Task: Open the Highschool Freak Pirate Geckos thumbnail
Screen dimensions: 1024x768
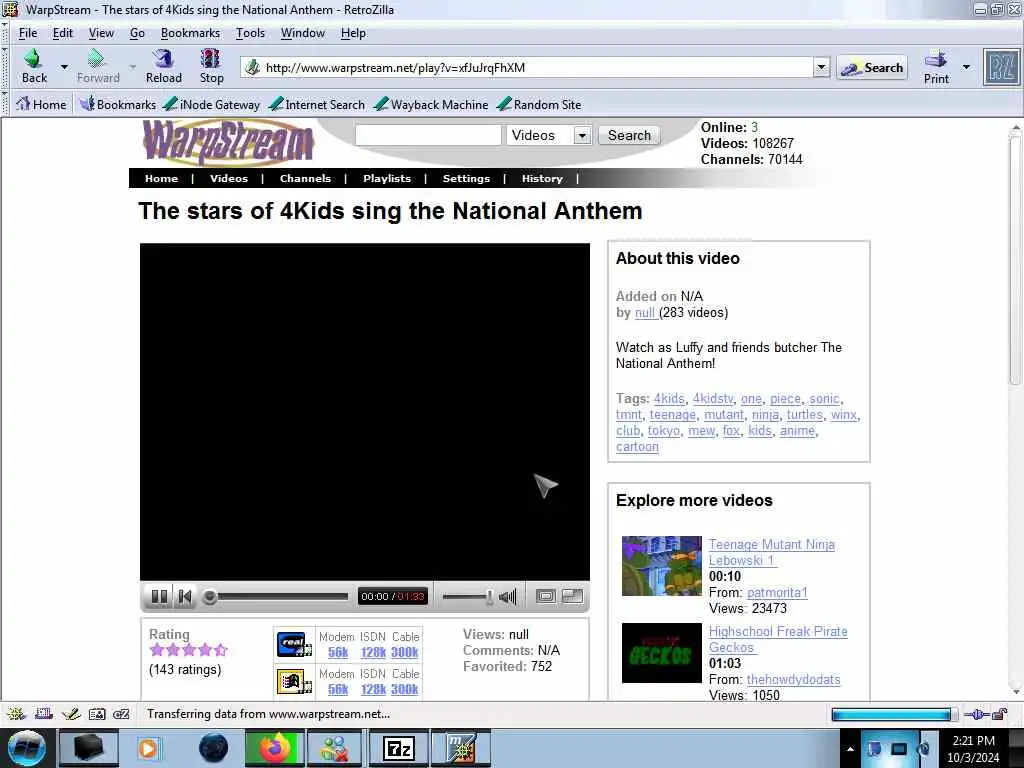Action: (x=661, y=652)
